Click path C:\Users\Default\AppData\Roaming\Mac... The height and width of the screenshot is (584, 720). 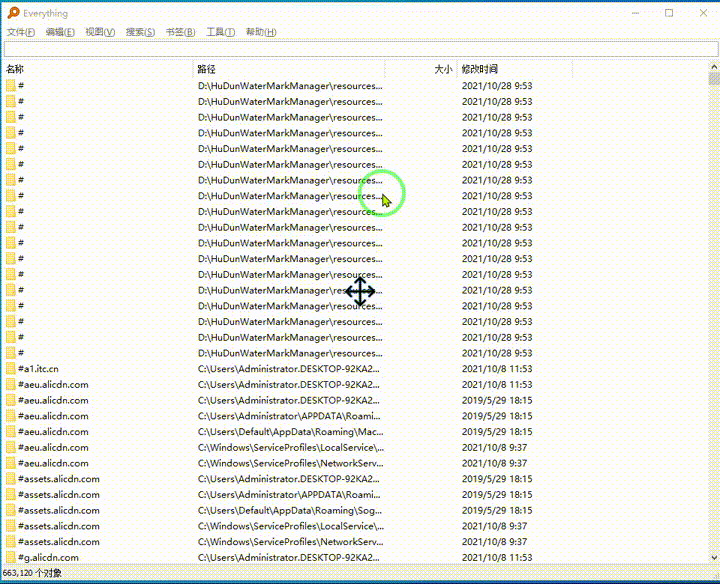291,432
